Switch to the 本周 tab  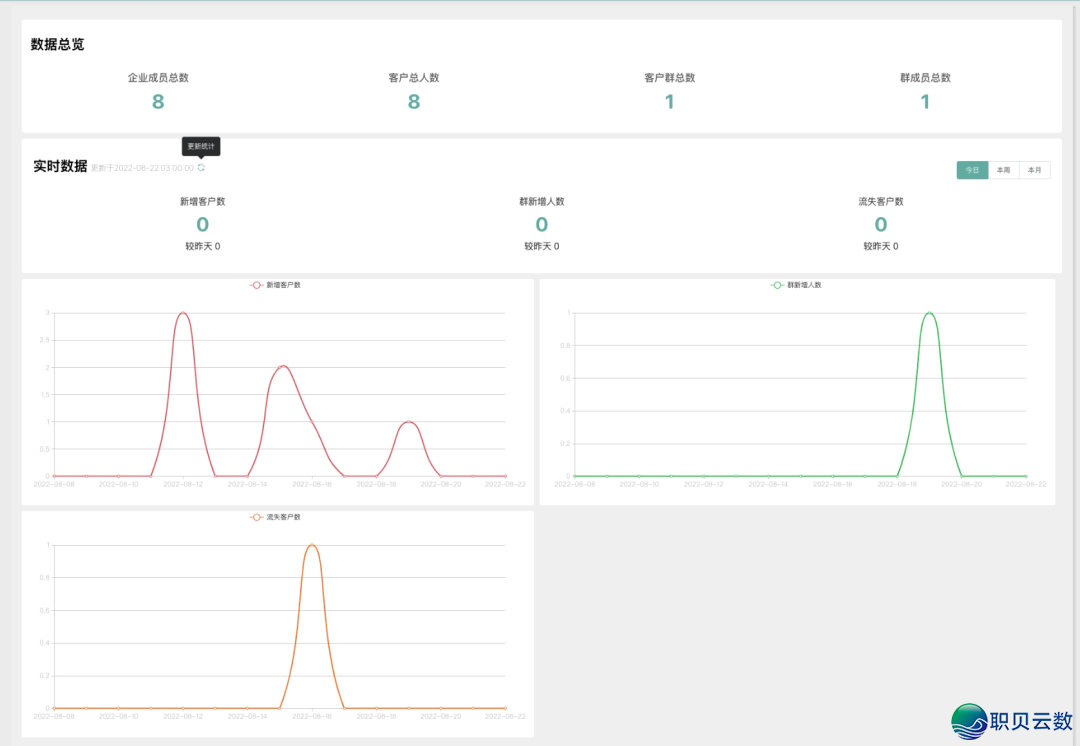point(1003,170)
